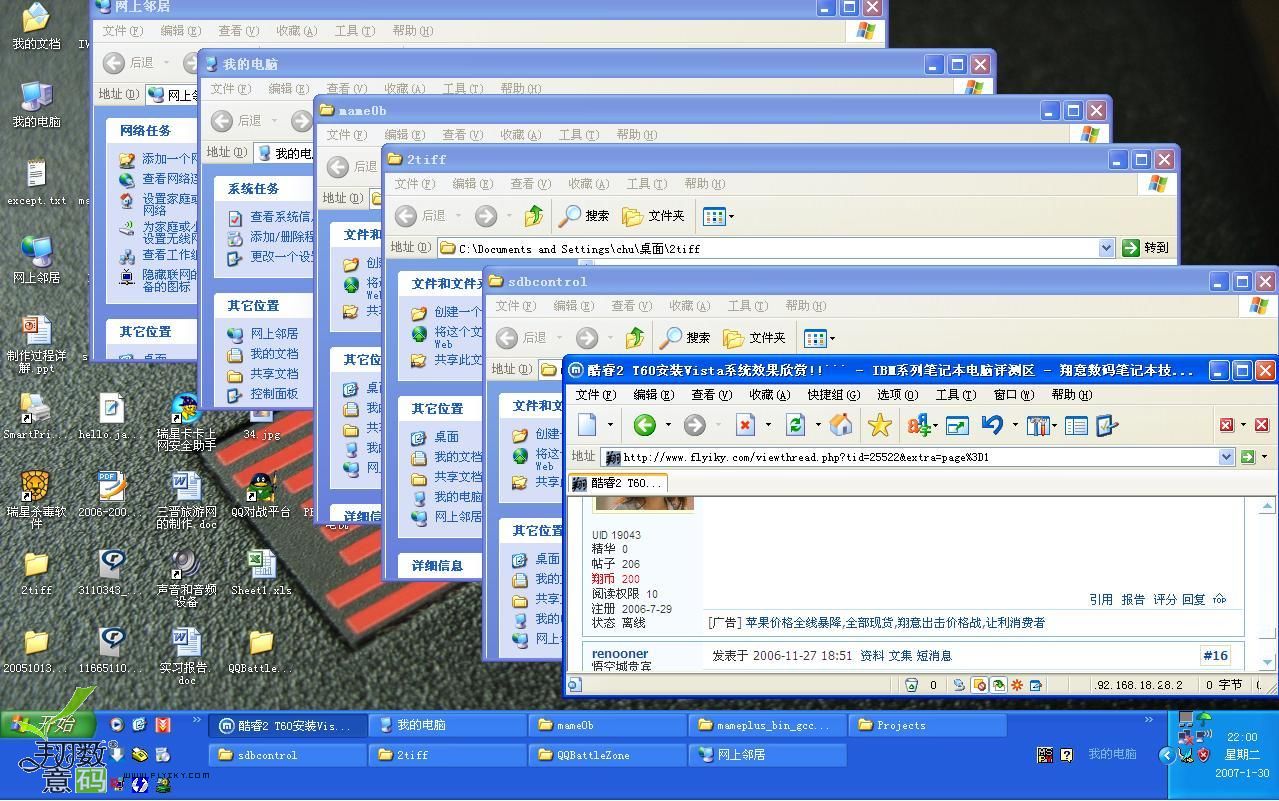Image resolution: width=1279 pixels, height=801 pixels.
Task: Click the up-folder icon in 2tiff window
Action: (x=533, y=215)
